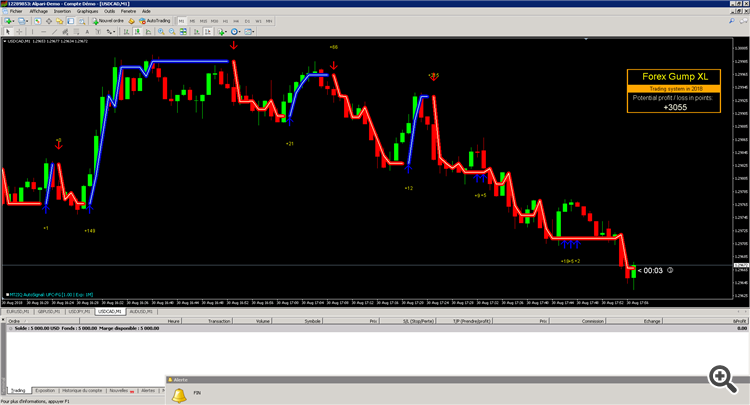Screen dimensions: 750x405
Task: Select the arrow cursor tool
Action: [x=8, y=32]
